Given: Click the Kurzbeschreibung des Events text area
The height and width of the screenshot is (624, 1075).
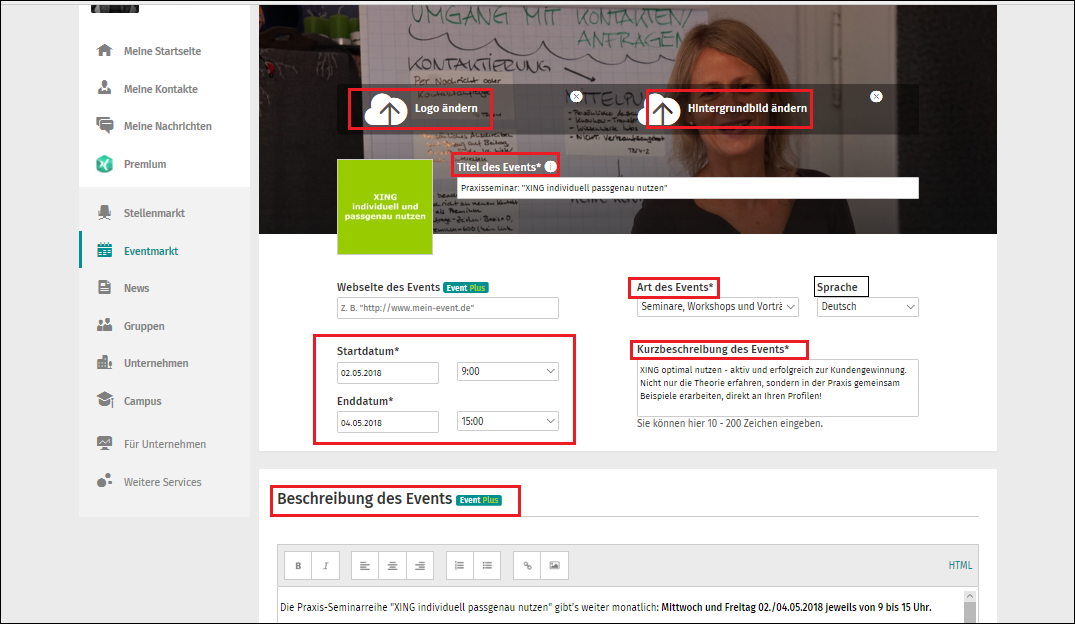Looking at the screenshot, I should pyautogui.click(x=777, y=387).
